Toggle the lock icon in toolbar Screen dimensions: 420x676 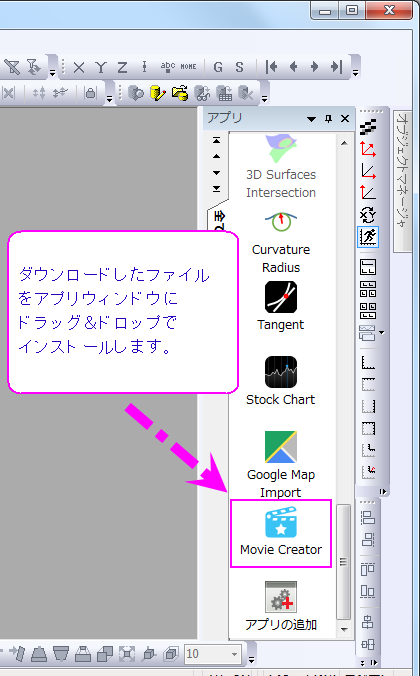90,93
